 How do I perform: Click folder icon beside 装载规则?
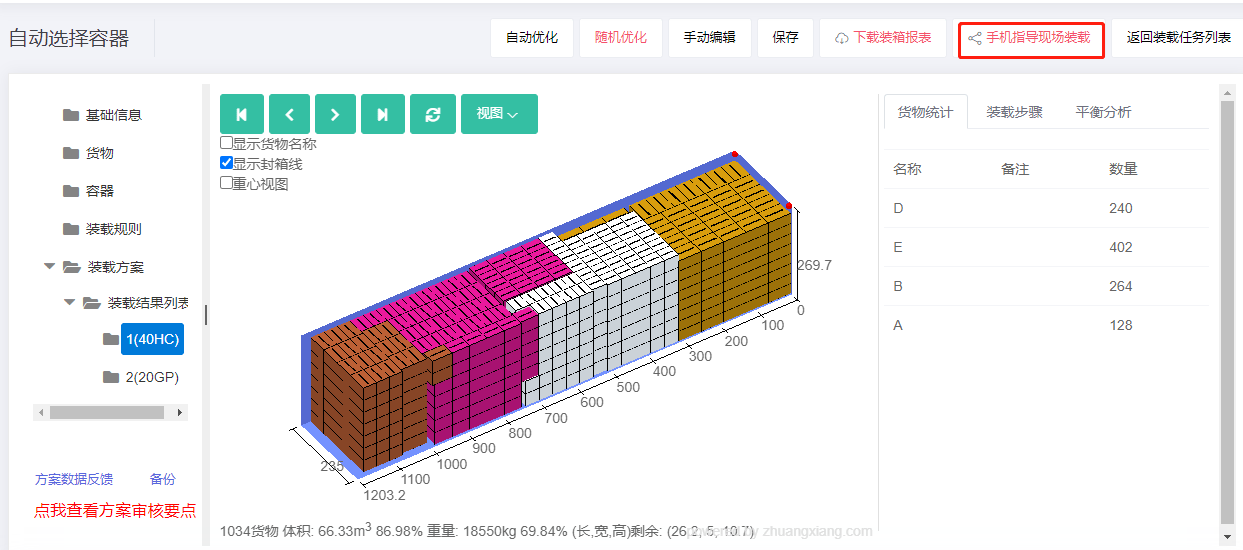click(71, 229)
